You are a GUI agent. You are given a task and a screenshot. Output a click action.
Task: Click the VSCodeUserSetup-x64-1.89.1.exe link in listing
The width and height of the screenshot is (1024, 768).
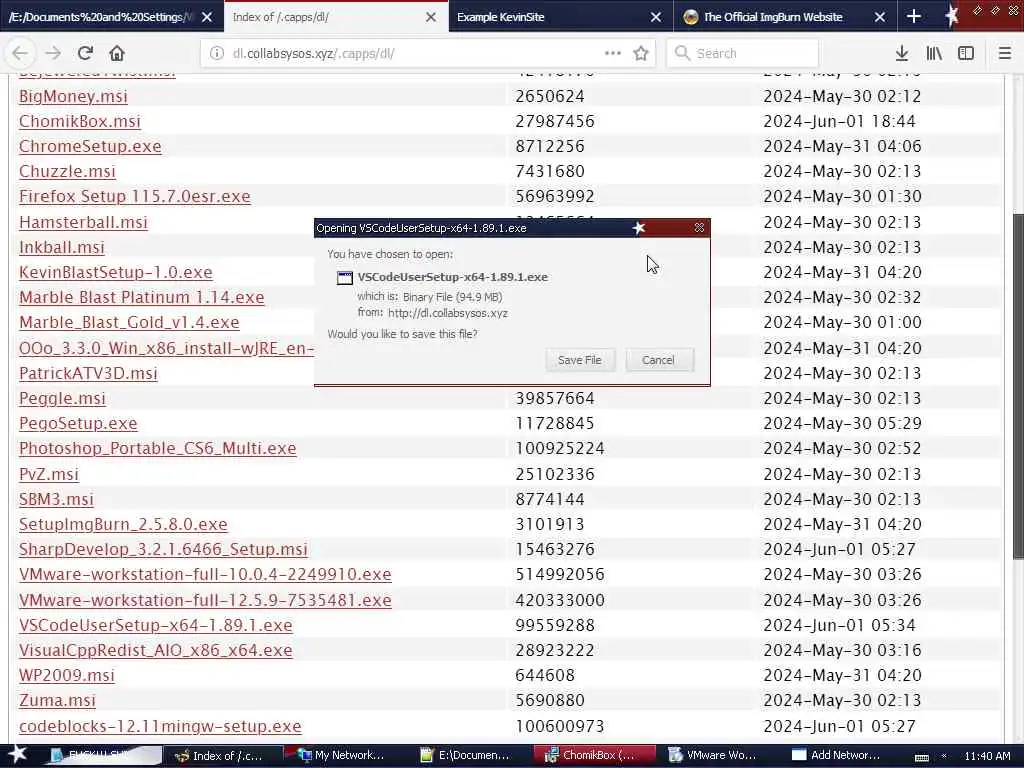tap(155, 626)
